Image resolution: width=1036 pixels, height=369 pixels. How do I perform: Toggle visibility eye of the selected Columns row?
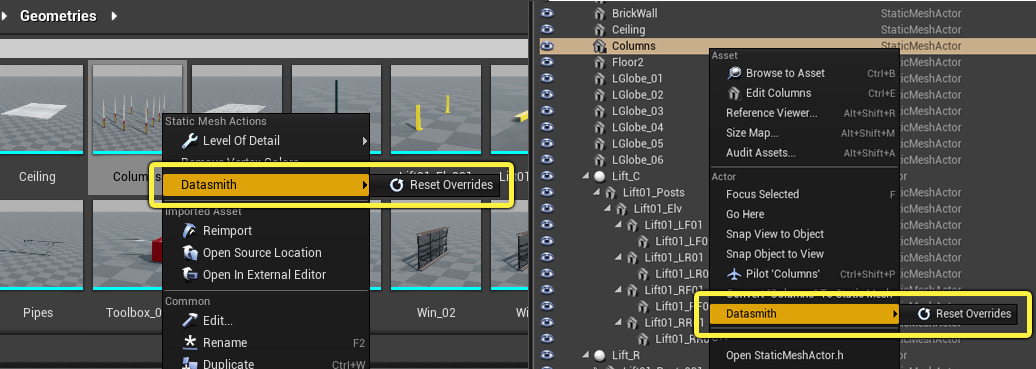pyautogui.click(x=547, y=46)
